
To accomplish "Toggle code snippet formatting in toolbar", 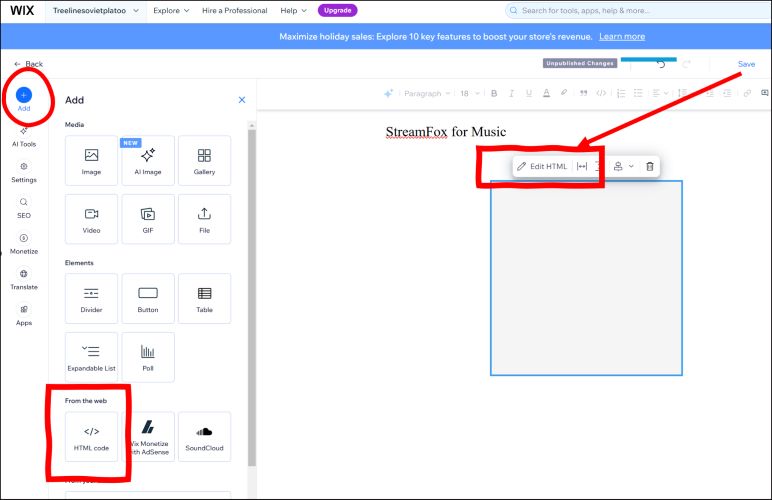I will tap(601, 93).
